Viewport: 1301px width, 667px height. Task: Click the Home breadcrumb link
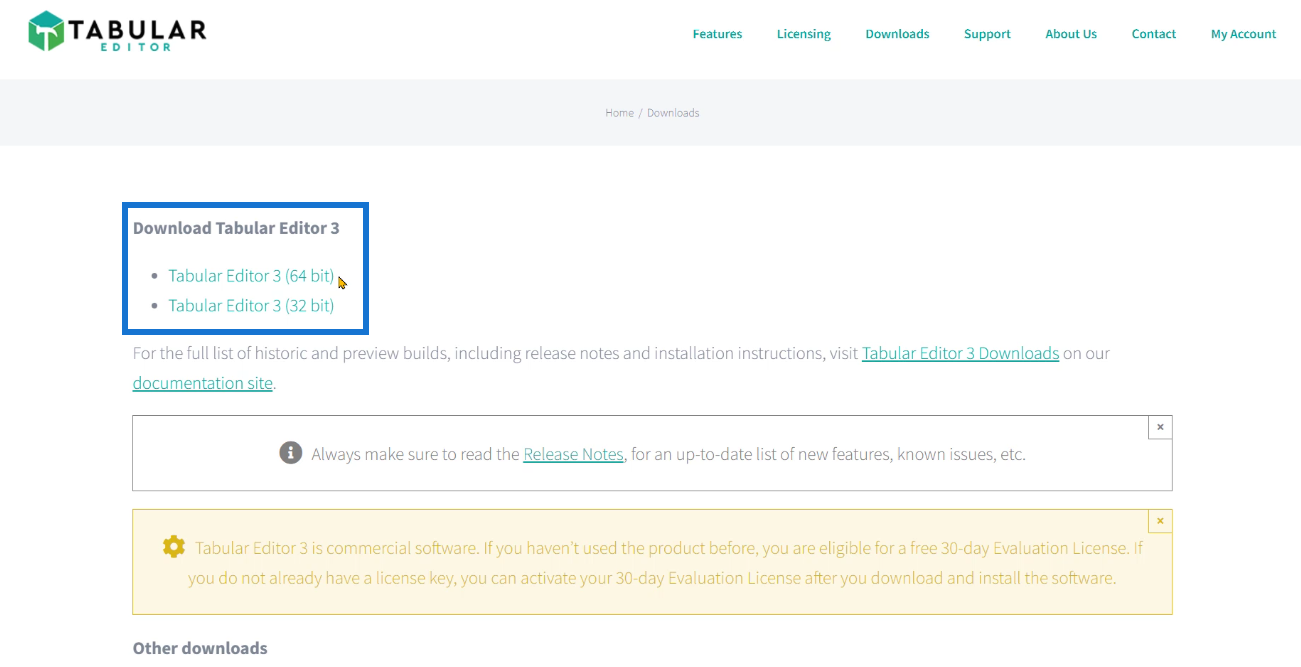pos(619,113)
